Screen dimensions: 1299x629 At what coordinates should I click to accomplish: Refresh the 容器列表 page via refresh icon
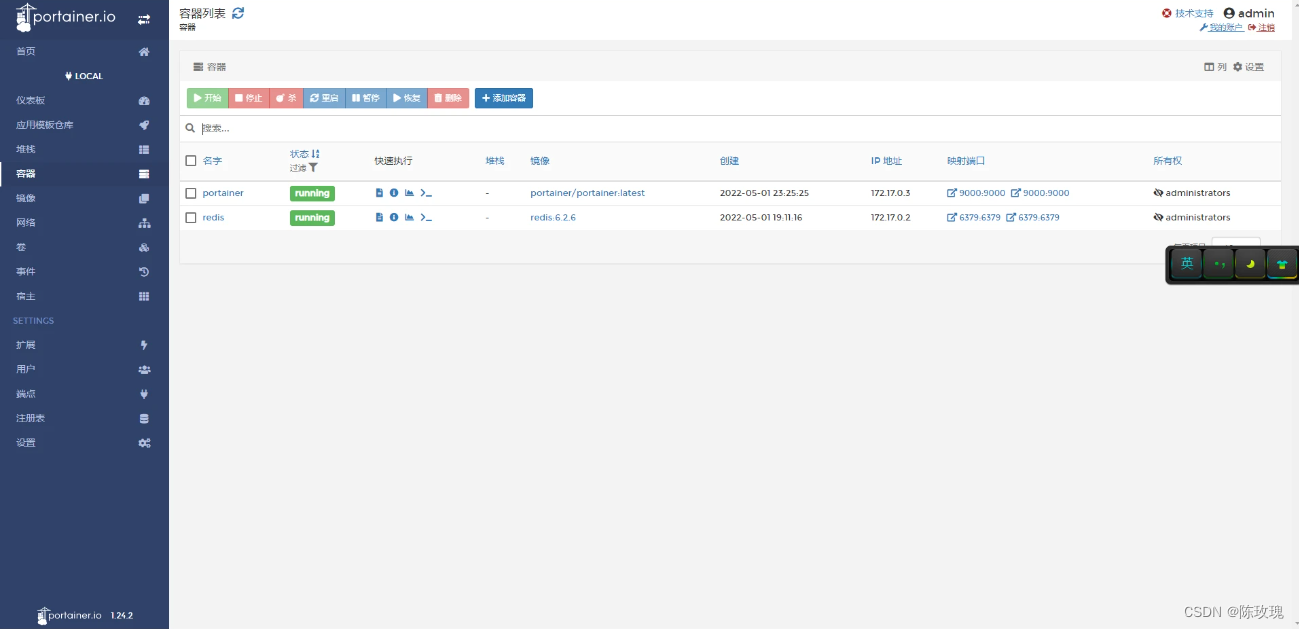pyautogui.click(x=237, y=13)
